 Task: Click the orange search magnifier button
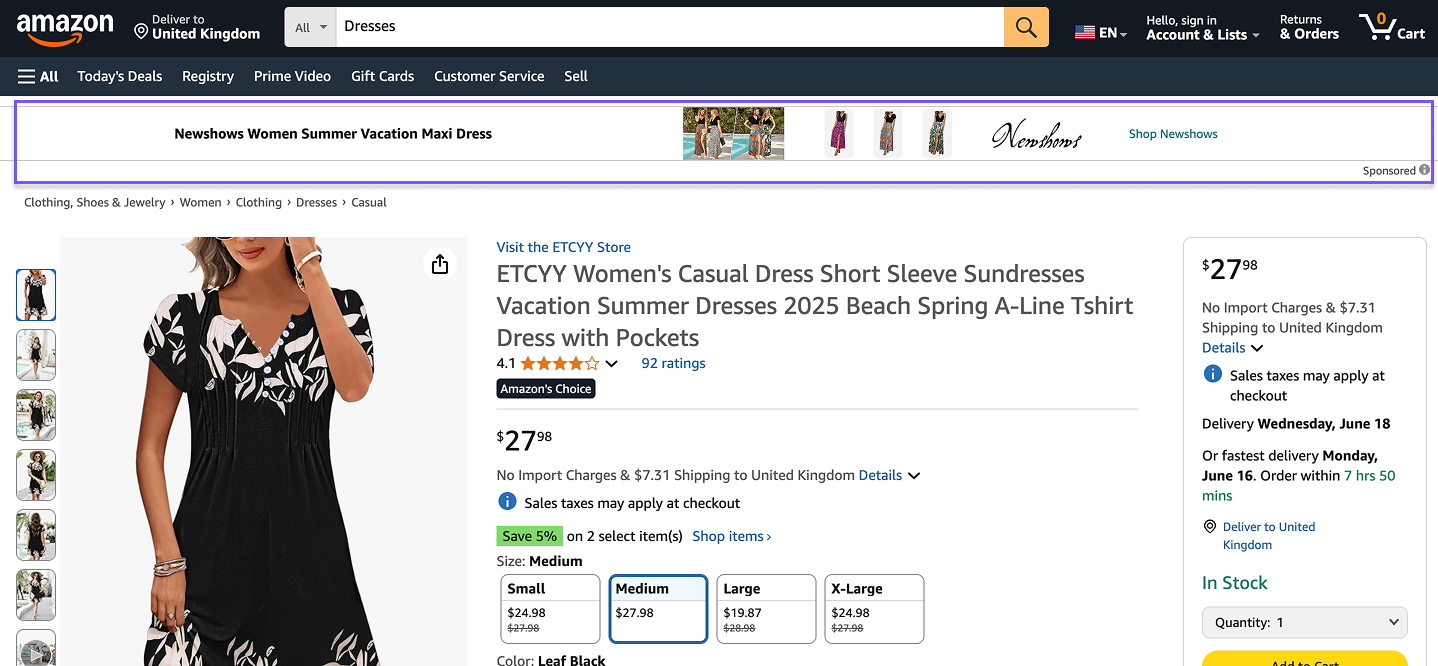pyautogui.click(x=1026, y=27)
